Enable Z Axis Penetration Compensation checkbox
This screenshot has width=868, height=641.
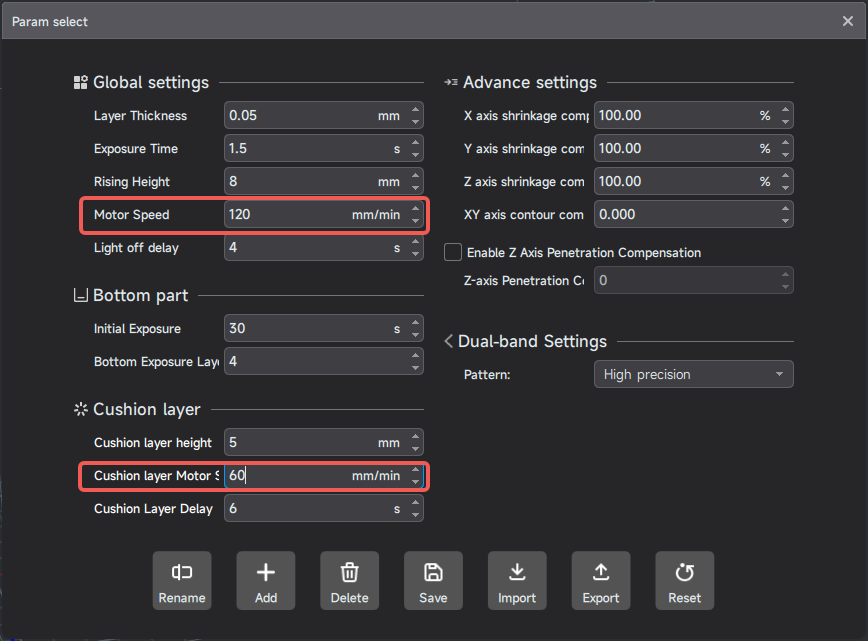[x=453, y=253]
